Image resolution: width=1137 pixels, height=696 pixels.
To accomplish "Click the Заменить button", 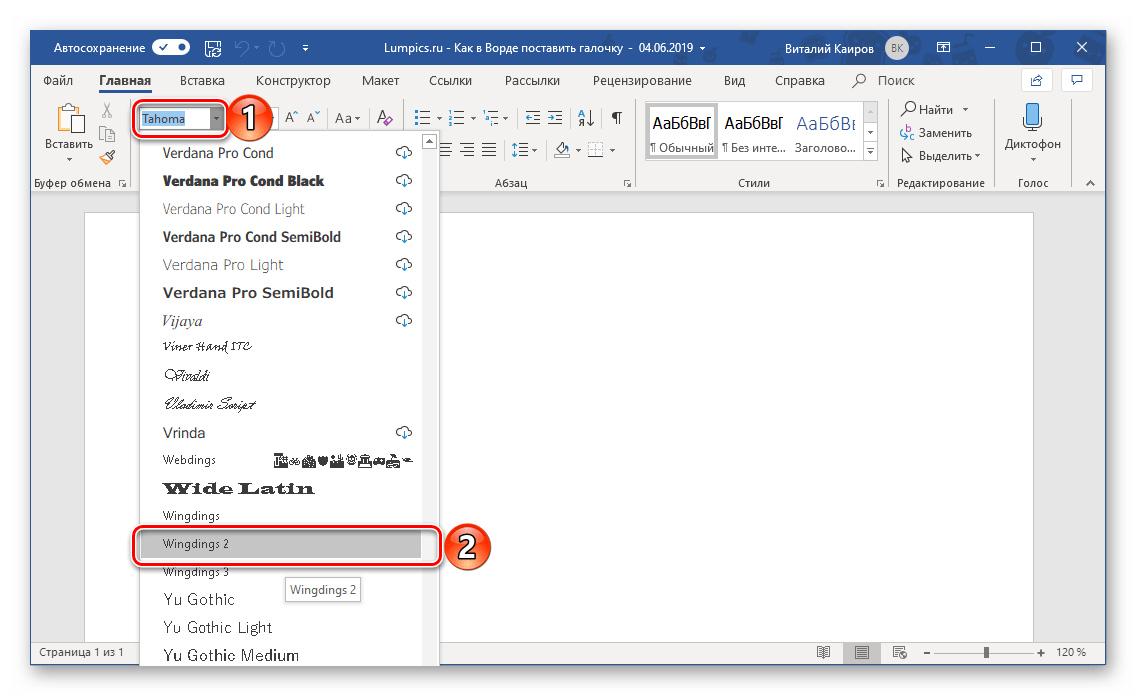I will pyautogui.click(x=936, y=133).
